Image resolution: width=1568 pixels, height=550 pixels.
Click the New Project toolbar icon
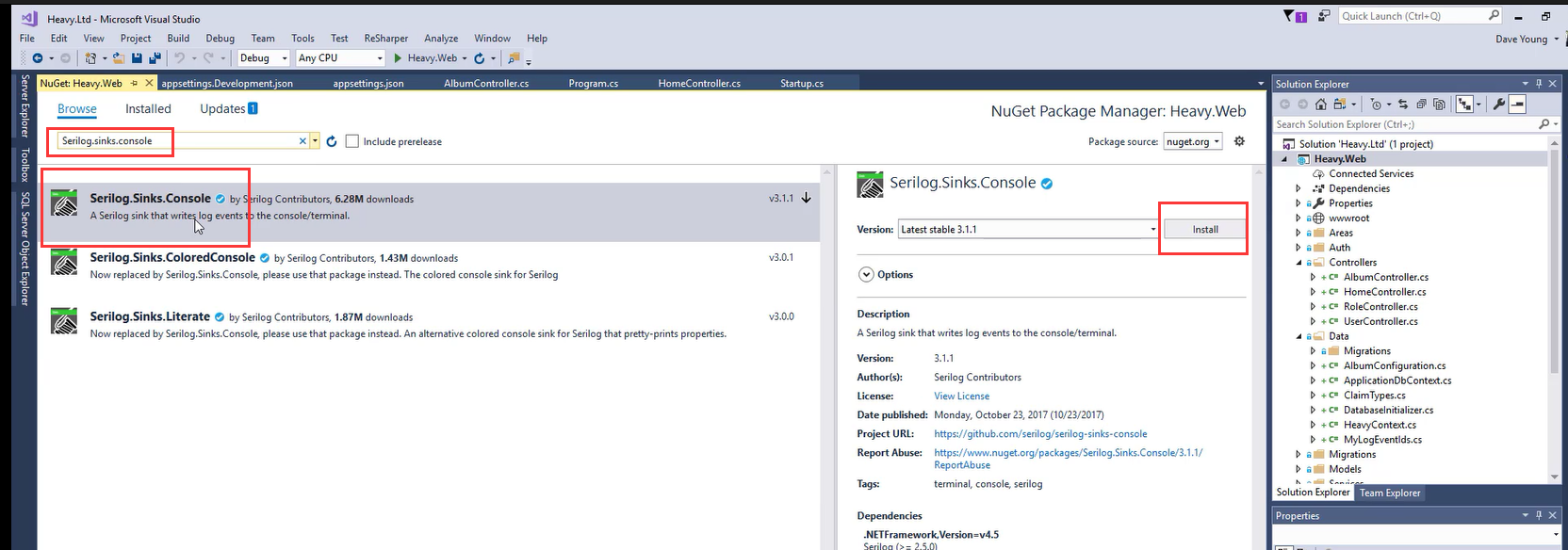pos(90,58)
